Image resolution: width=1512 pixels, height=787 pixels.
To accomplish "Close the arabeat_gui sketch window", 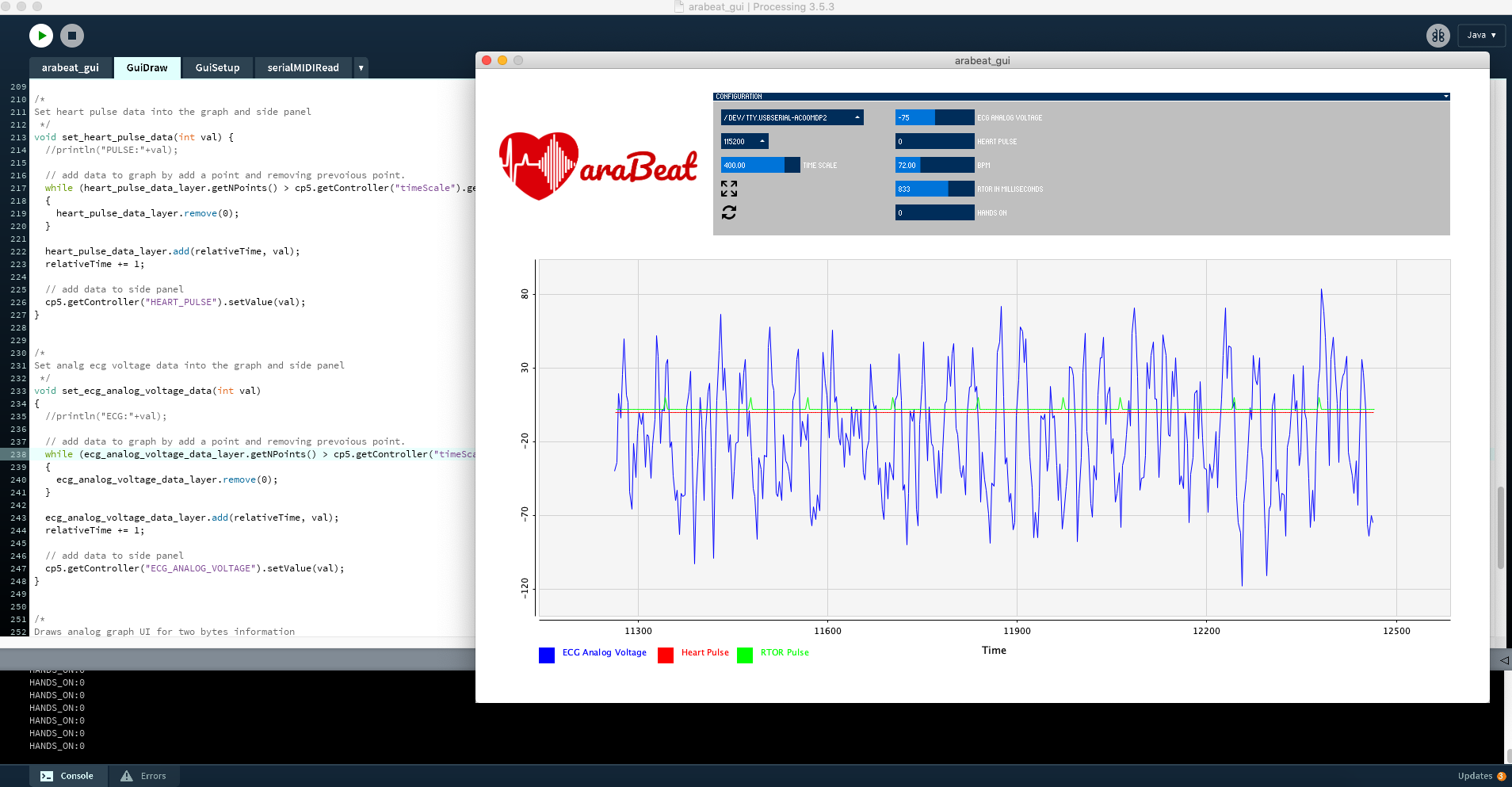I will pyautogui.click(x=487, y=60).
